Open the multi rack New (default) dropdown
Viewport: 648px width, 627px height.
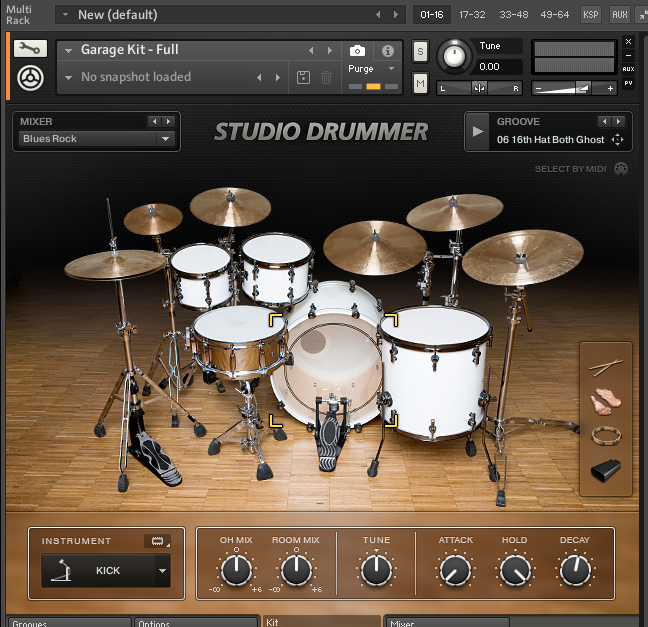(x=65, y=14)
